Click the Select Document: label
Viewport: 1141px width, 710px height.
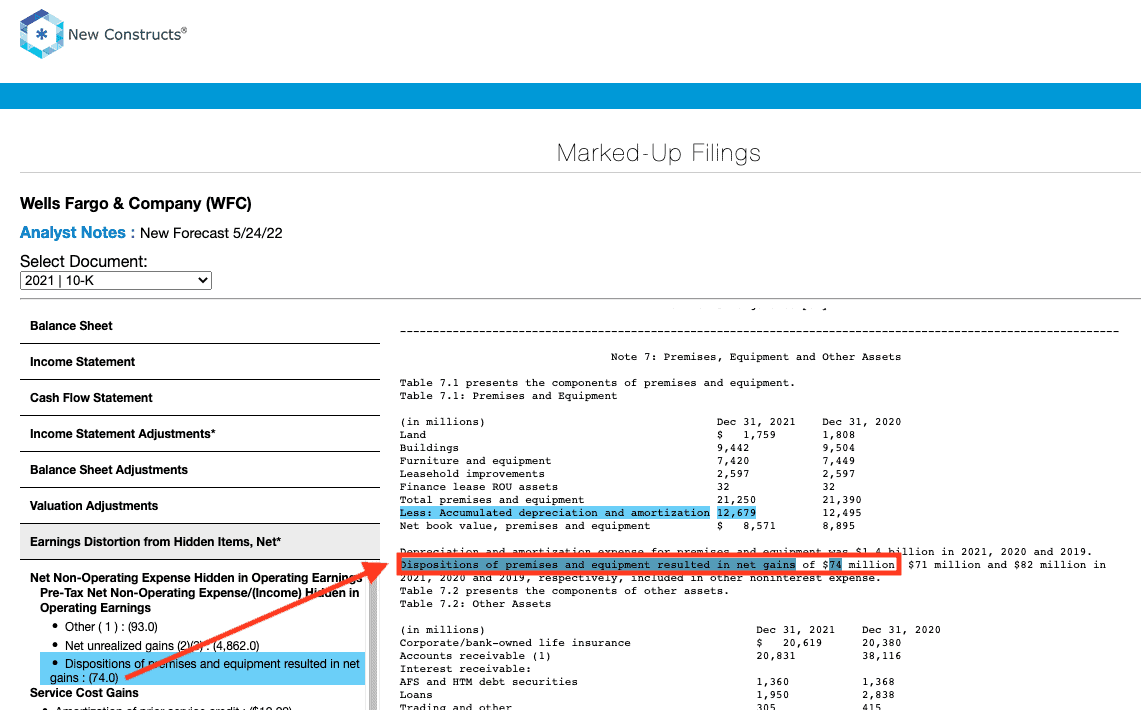tap(83, 261)
